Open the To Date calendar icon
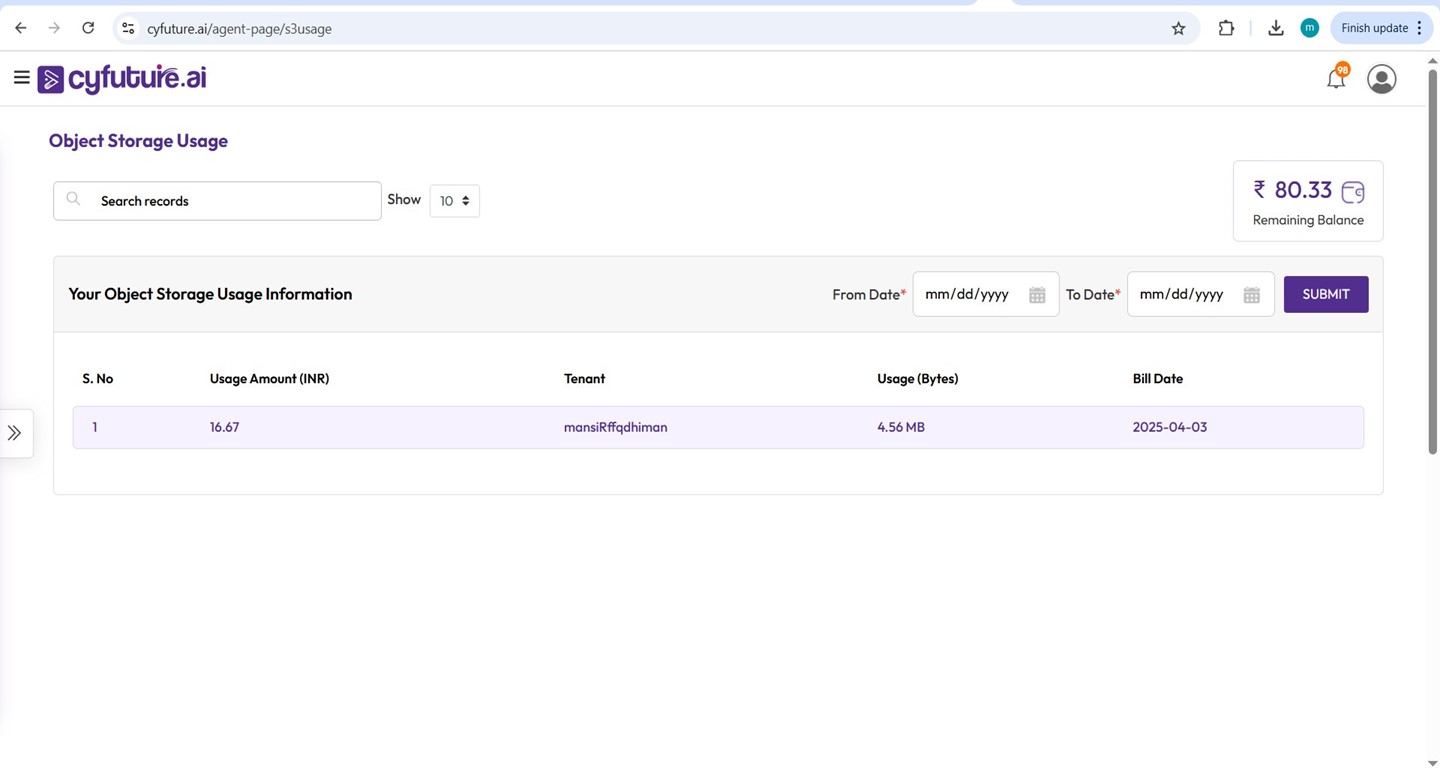This screenshot has width=1440, height=768. pos(1251,294)
